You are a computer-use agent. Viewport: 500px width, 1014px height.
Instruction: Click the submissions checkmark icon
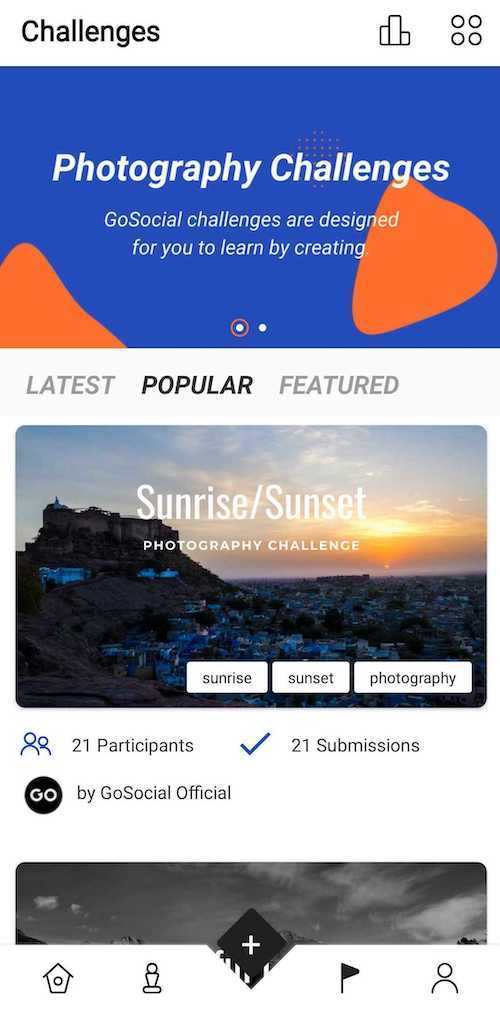tap(255, 744)
